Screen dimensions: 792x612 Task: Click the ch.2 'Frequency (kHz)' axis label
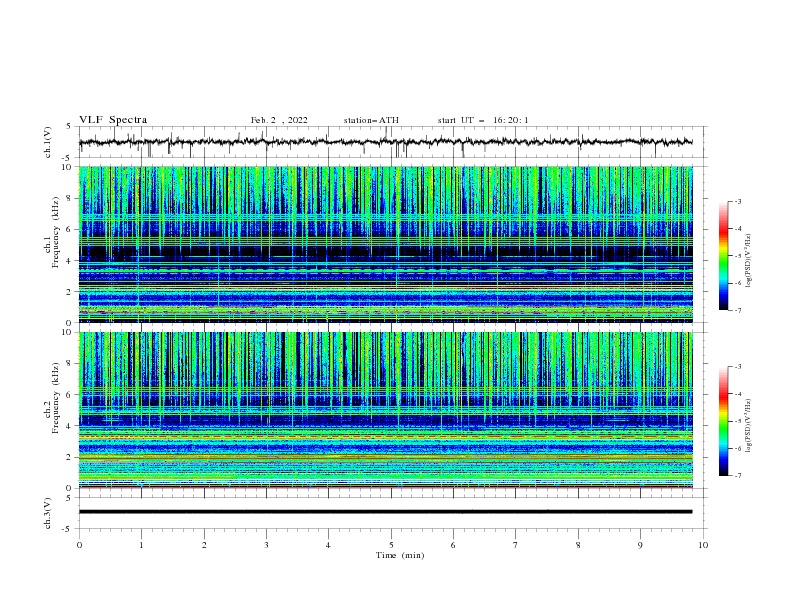[x=56, y=398]
